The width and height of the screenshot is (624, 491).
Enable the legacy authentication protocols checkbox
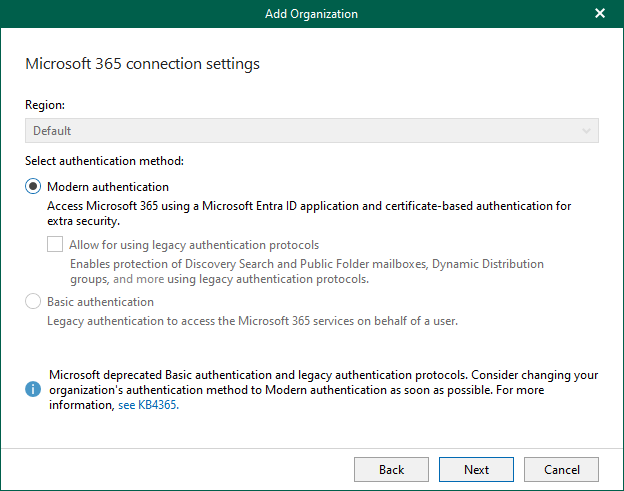tap(55, 244)
